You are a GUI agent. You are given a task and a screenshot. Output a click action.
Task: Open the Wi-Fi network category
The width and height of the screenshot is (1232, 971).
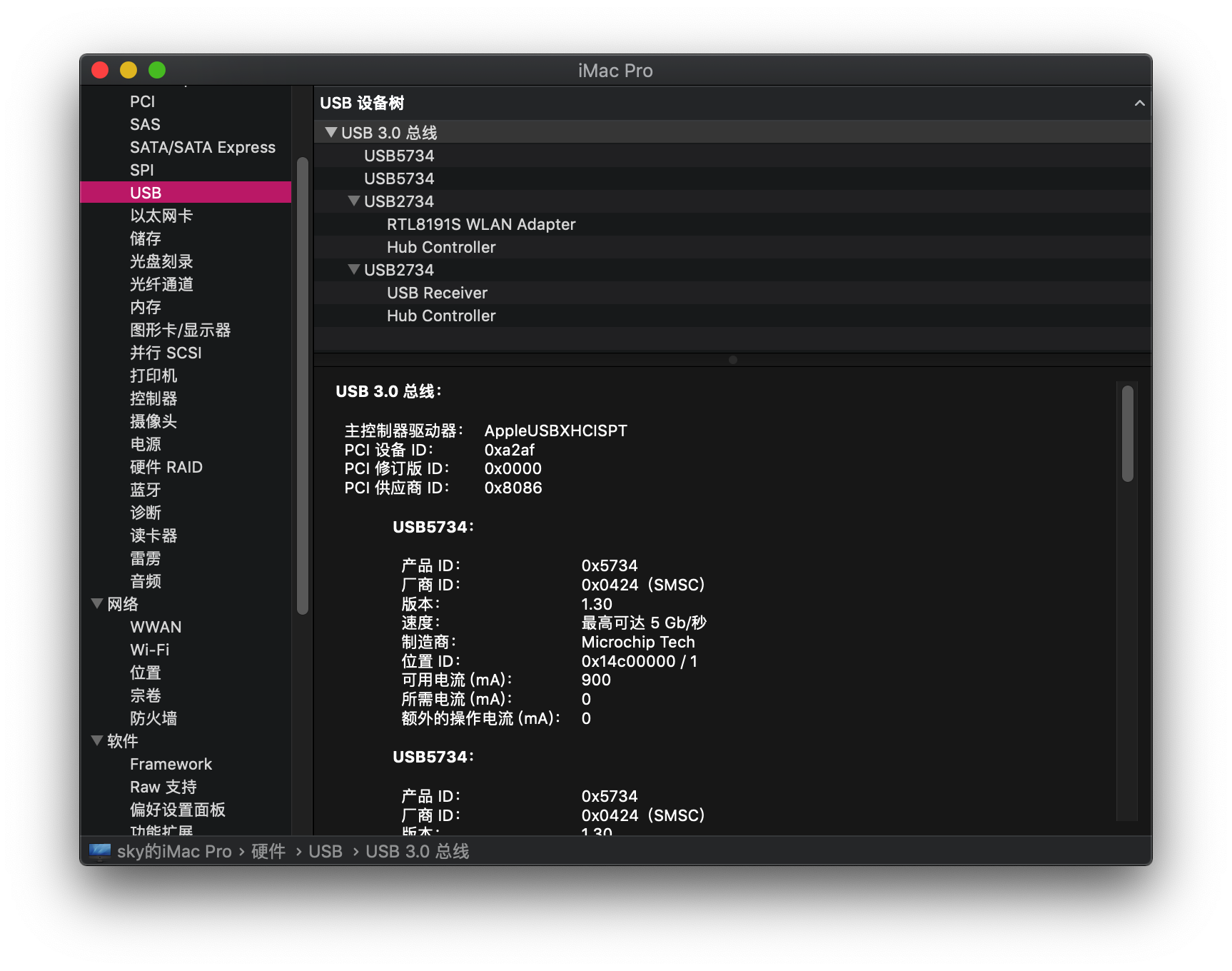tap(150, 650)
